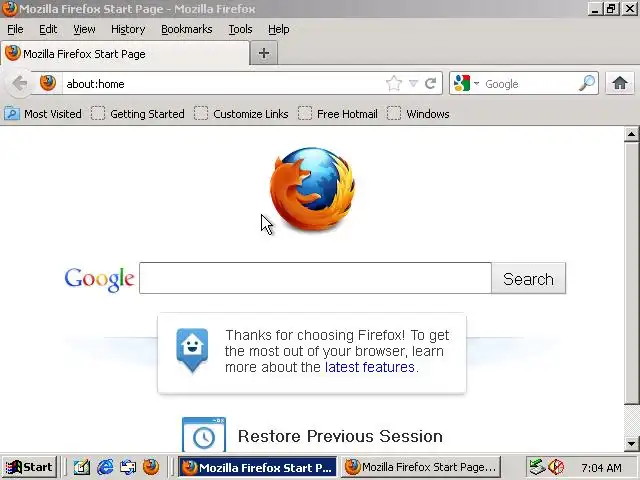The height and width of the screenshot is (480, 640).
Task: Open the File menu
Action: (15, 29)
